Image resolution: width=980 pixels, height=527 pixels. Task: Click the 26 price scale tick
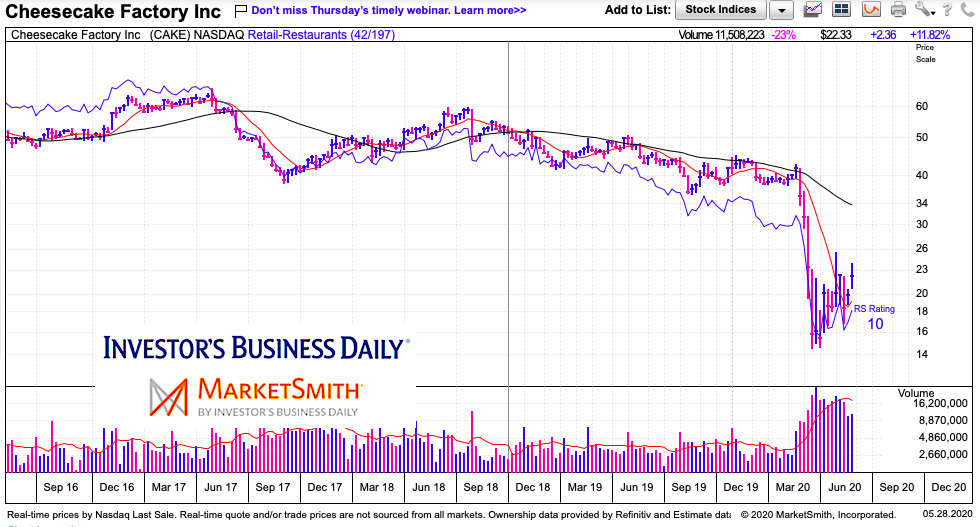(922, 249)
